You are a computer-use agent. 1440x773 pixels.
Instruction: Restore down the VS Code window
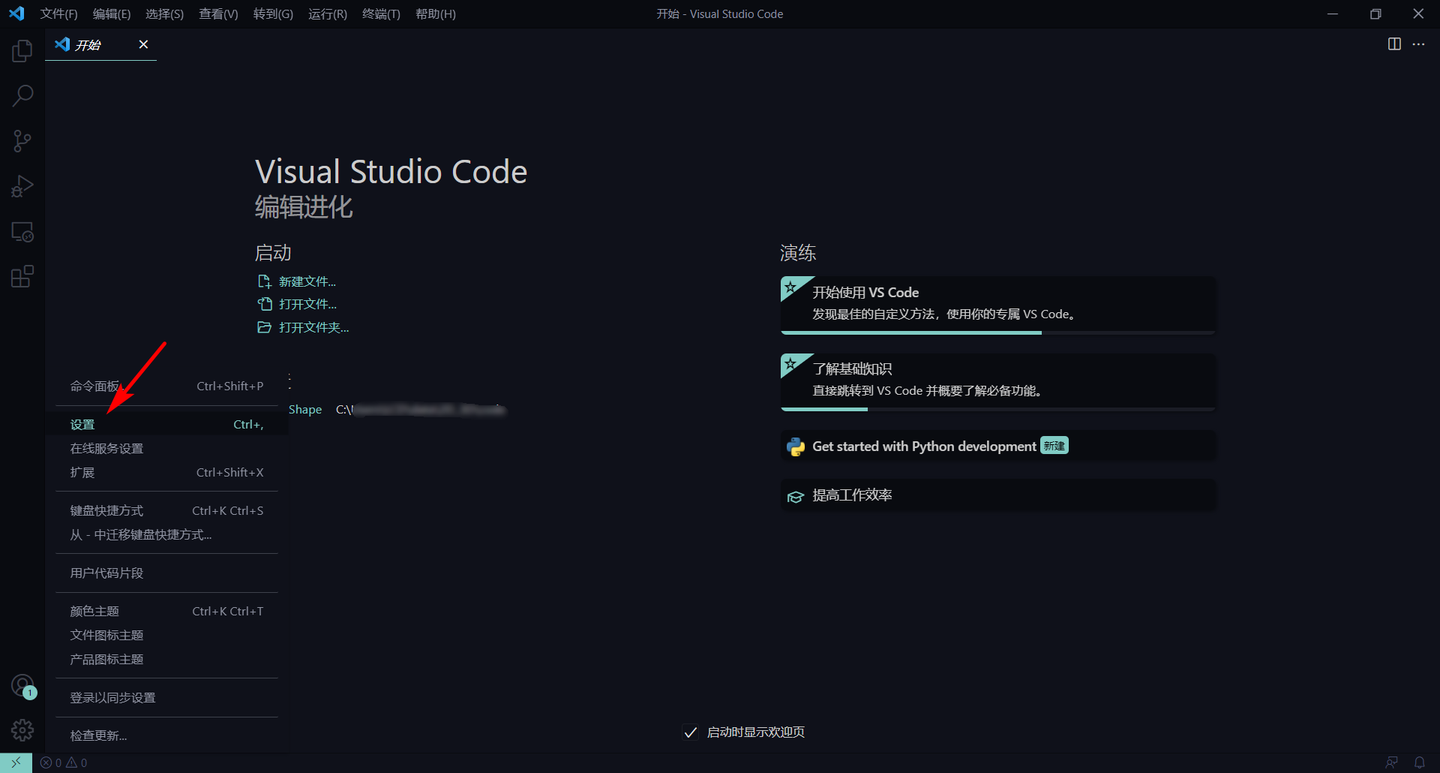(x=1376, y=14)
